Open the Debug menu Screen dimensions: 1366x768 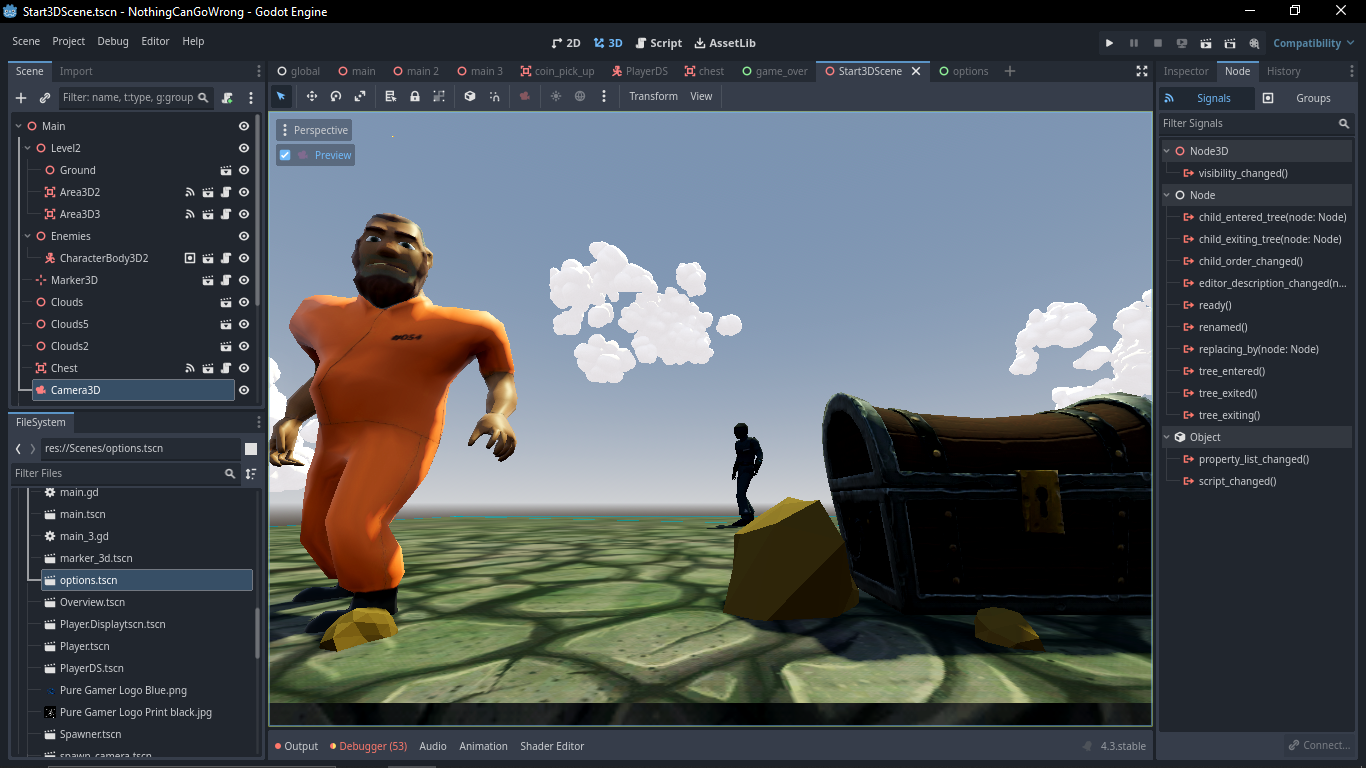112,41
